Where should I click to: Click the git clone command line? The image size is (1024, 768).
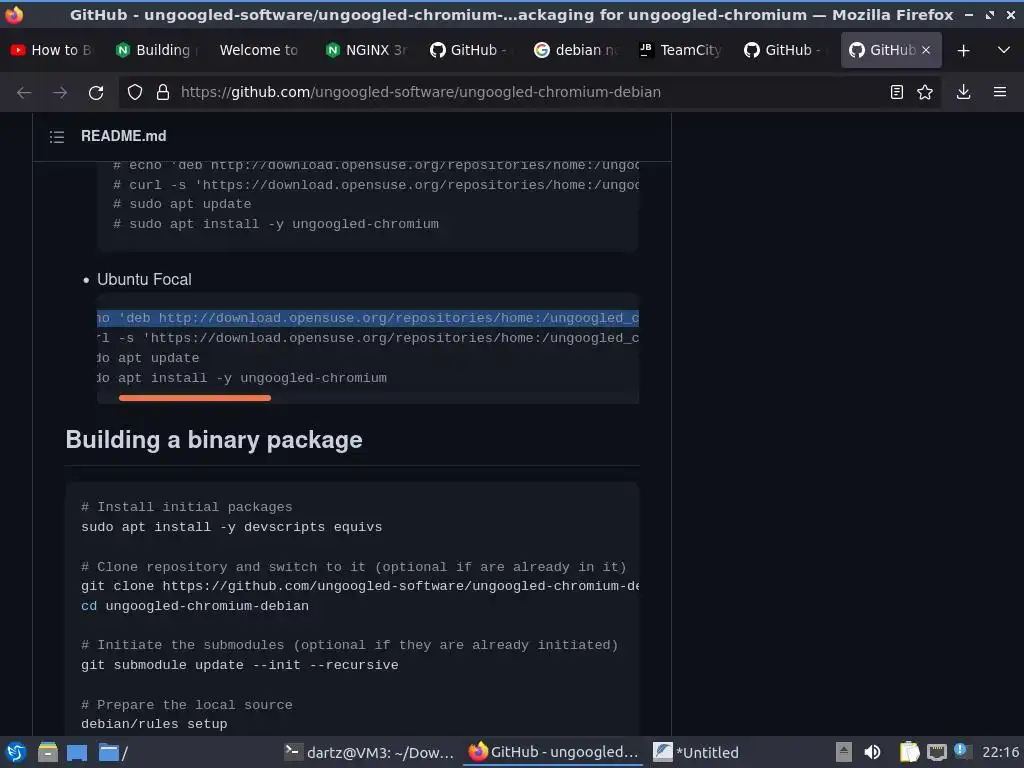pos(360,586)
